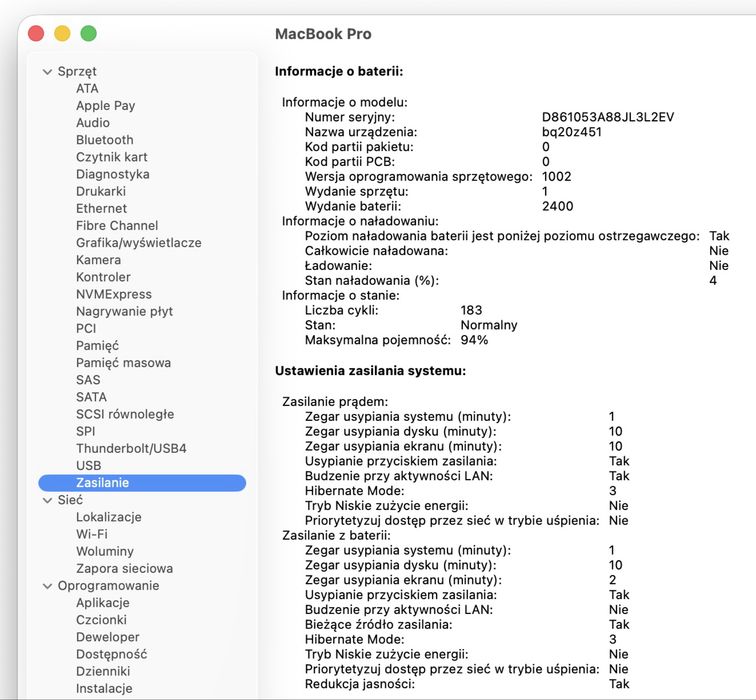
Task: Click Zasilanie z baterii label
Action: (x=336, y=536)
